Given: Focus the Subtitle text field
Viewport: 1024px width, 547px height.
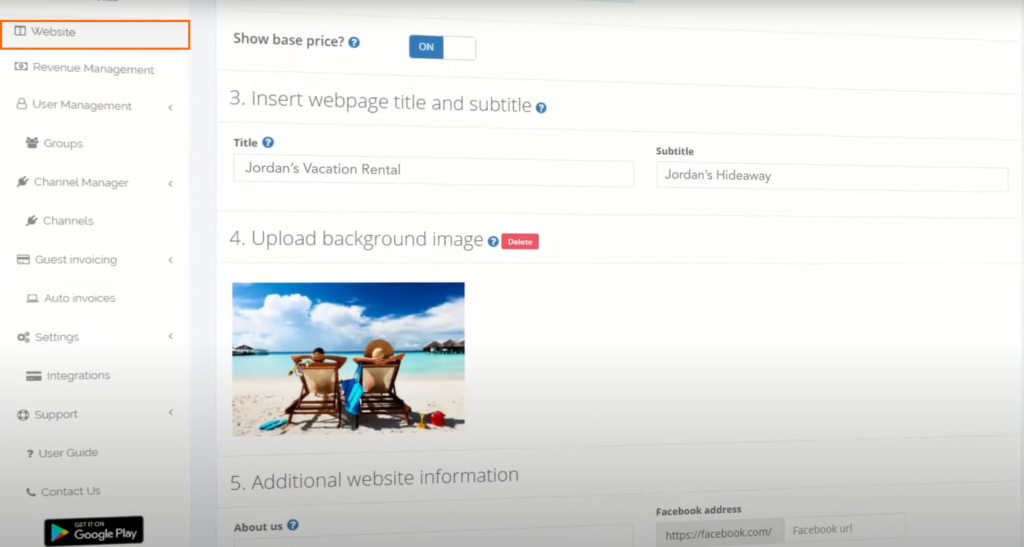Looking at the screenshot, I should 831,177.
